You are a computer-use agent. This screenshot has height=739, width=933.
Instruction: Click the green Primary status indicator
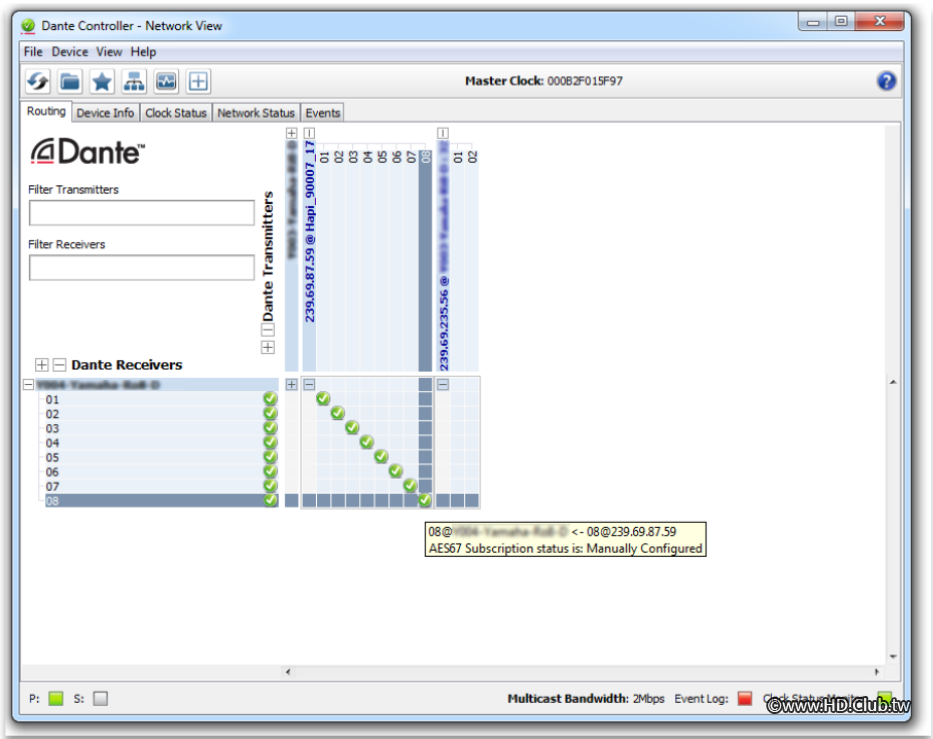coord(56,699)
